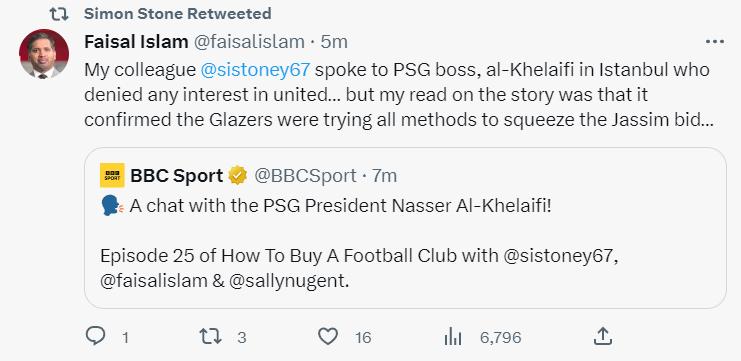
Task: Open the @sistoney67 mention link
Action: [x=255, y=70]
